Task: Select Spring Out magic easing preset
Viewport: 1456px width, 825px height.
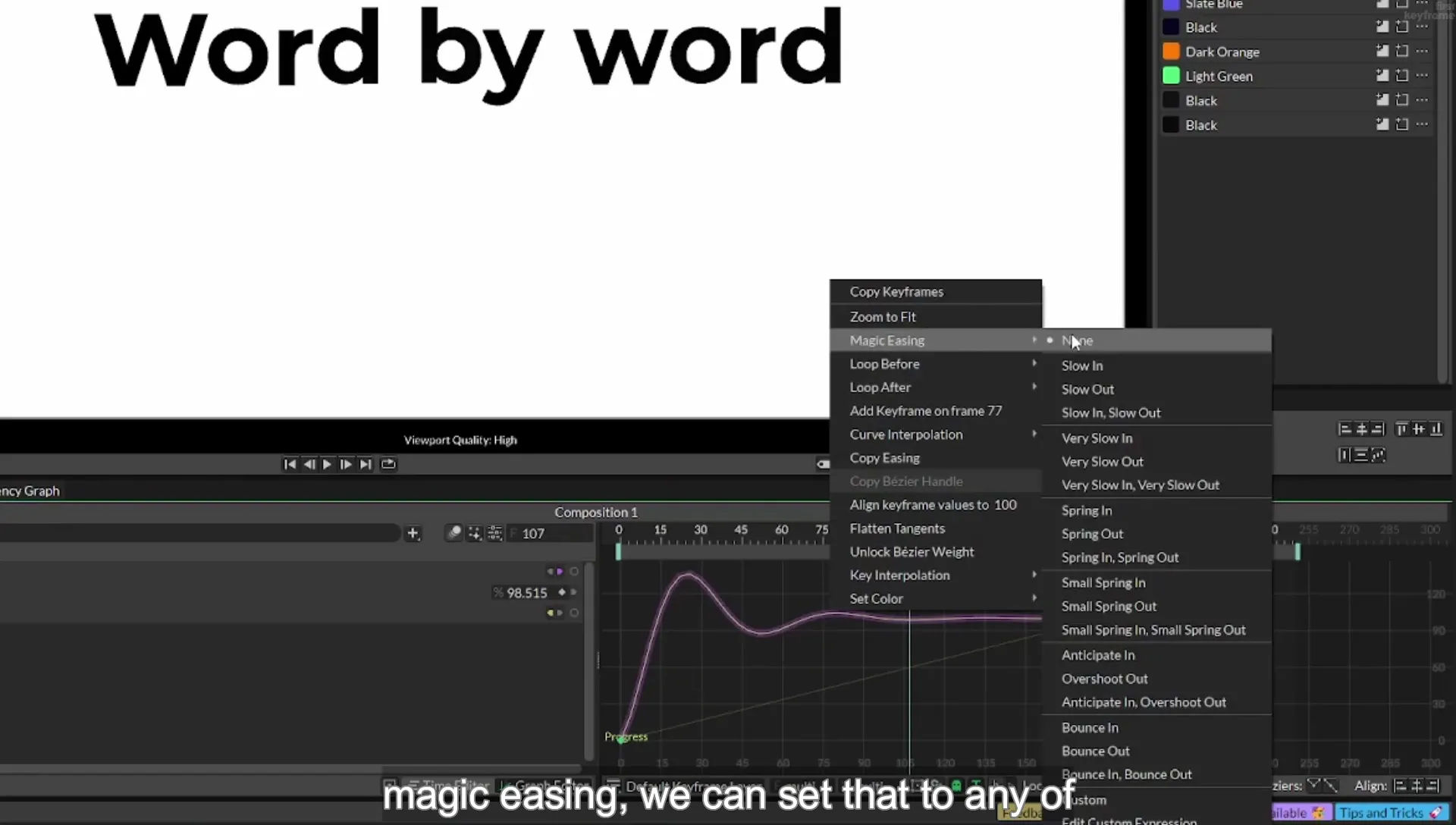Action: tap(1156, 534)
